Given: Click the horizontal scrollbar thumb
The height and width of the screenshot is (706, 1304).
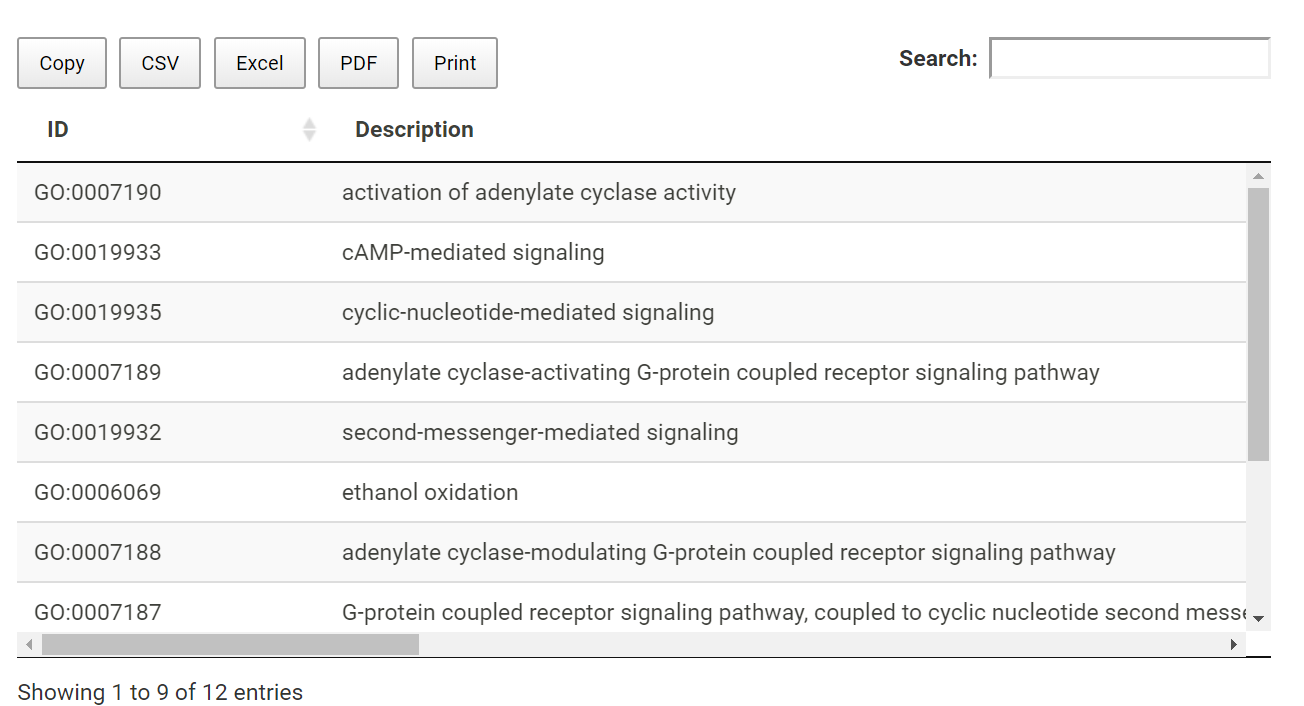Looking at the screenshot, I should coord(230,645).
